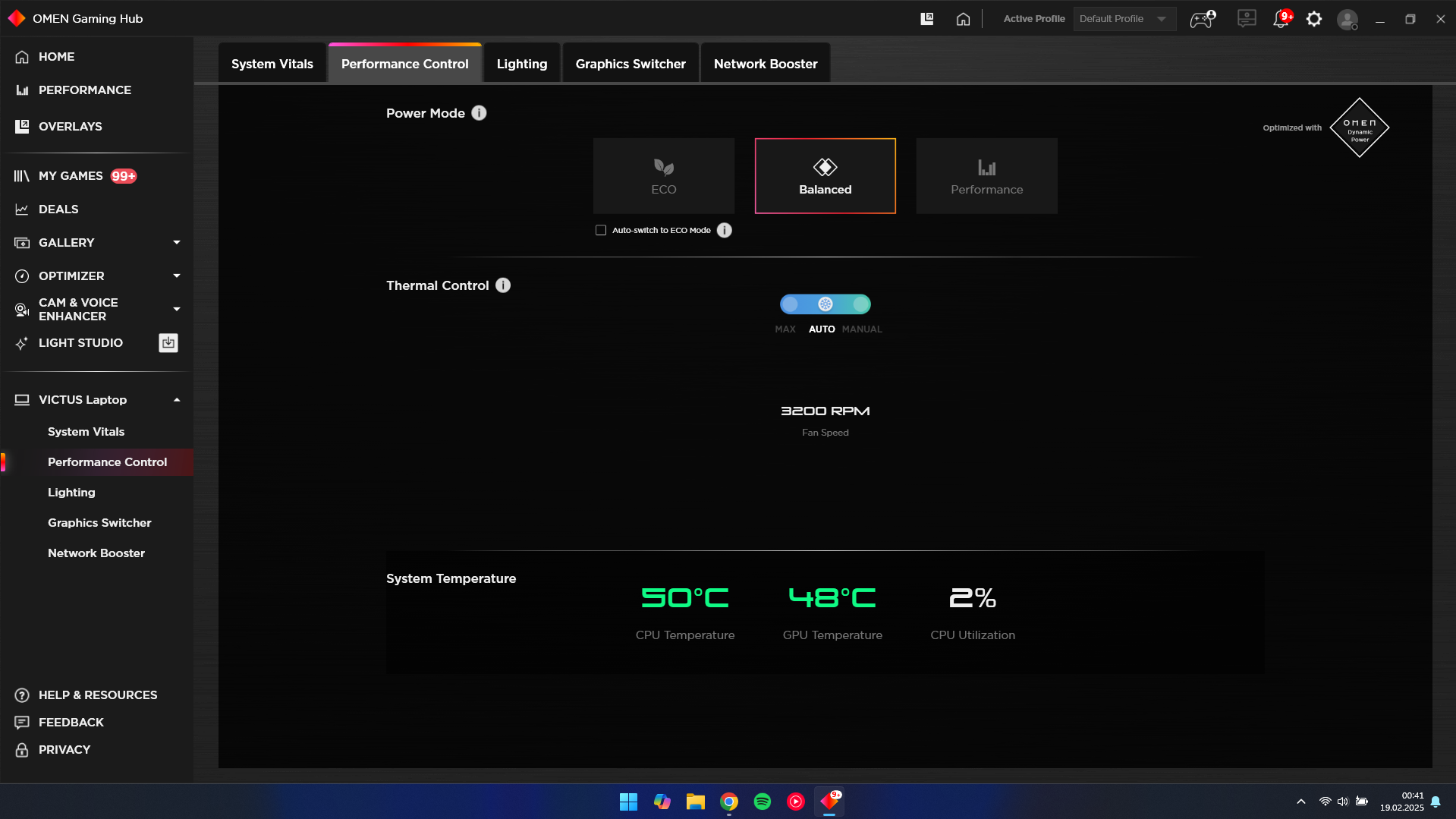The width and height of the screenshot is (1456, 819).
Task: Open Windows Start menu
Action: pyautogui.click(x=628, y=802)
